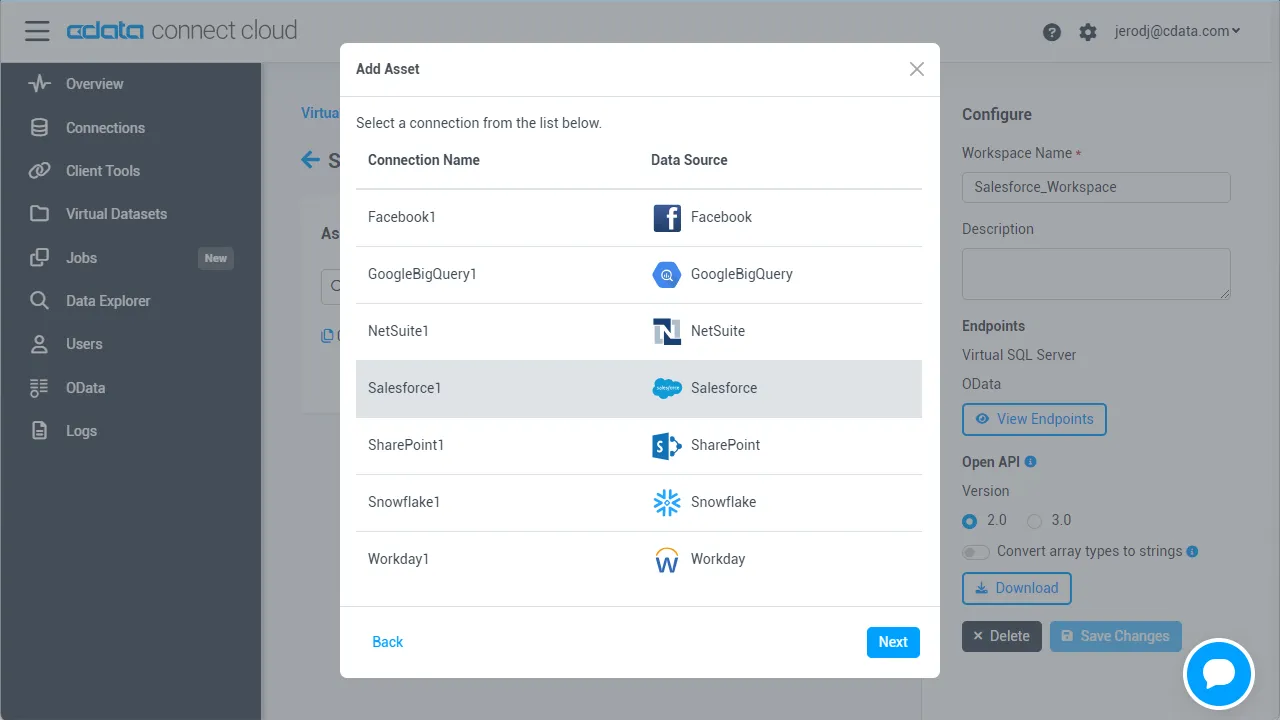Select the Salesforce1 connection name
The height and width of the screenshot is (720, 1280).
point(404,388)
